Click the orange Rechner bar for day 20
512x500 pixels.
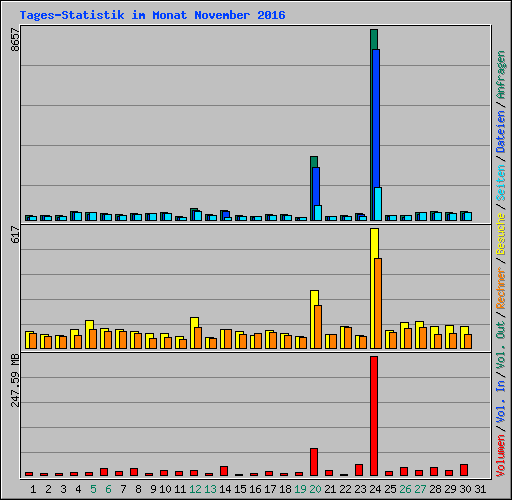(318, 327)
